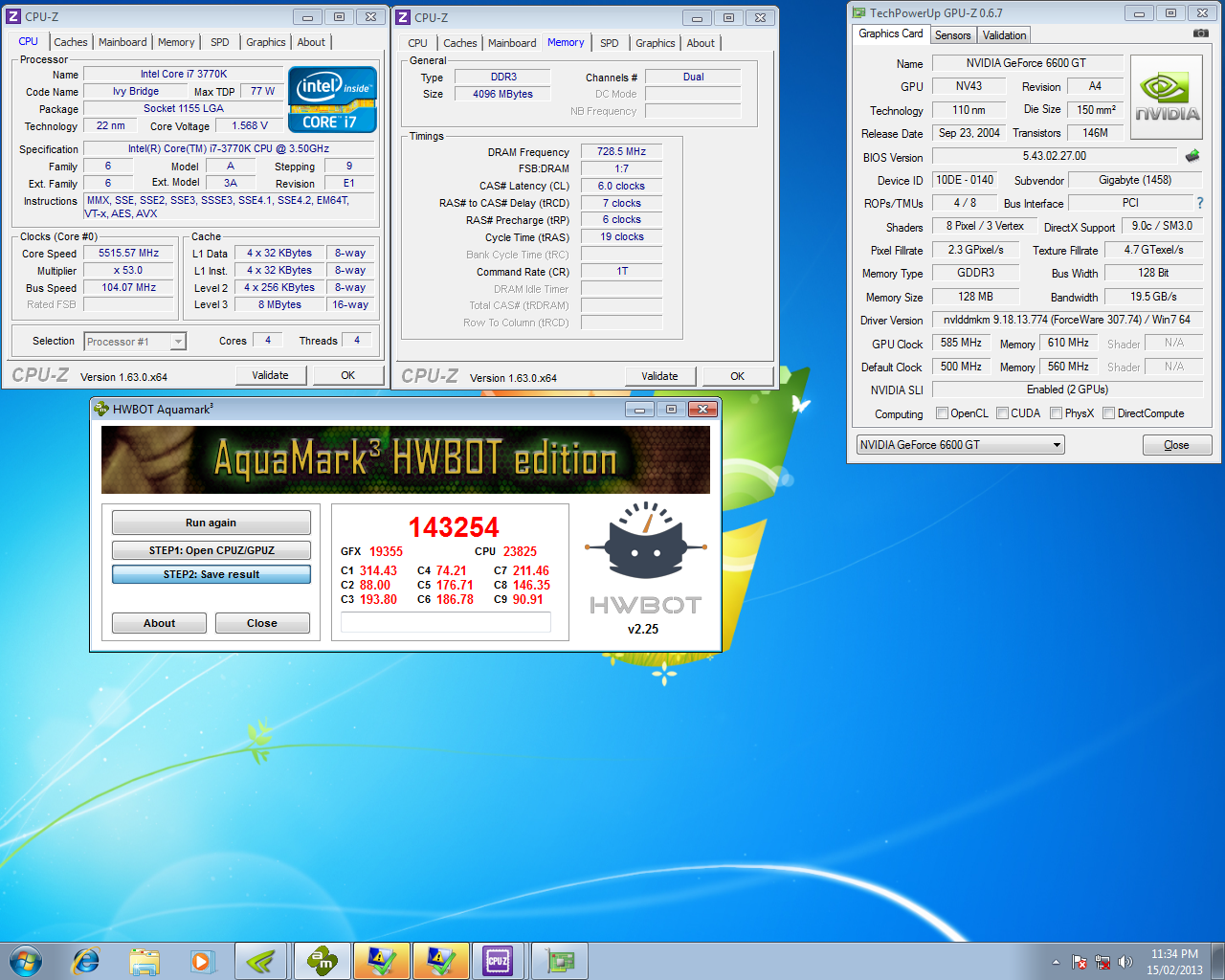
Task: Click the HWBOT Aquamark title bar icon
Action: click(x=101, y=409)
